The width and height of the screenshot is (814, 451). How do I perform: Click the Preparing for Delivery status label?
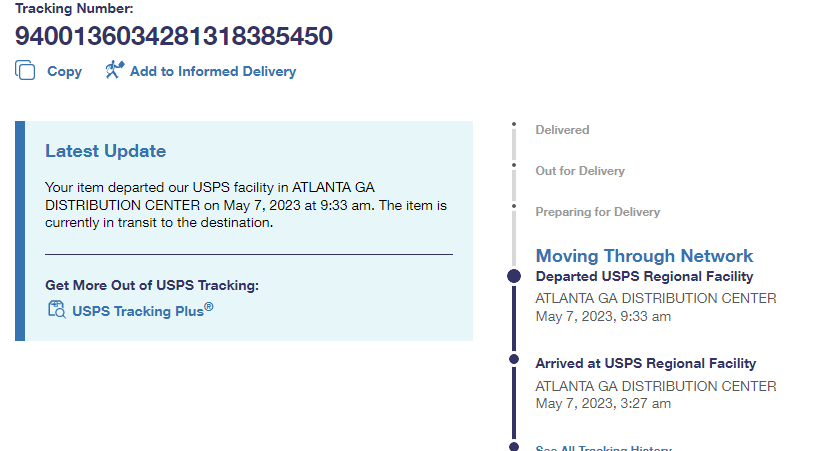click(598, 212)
